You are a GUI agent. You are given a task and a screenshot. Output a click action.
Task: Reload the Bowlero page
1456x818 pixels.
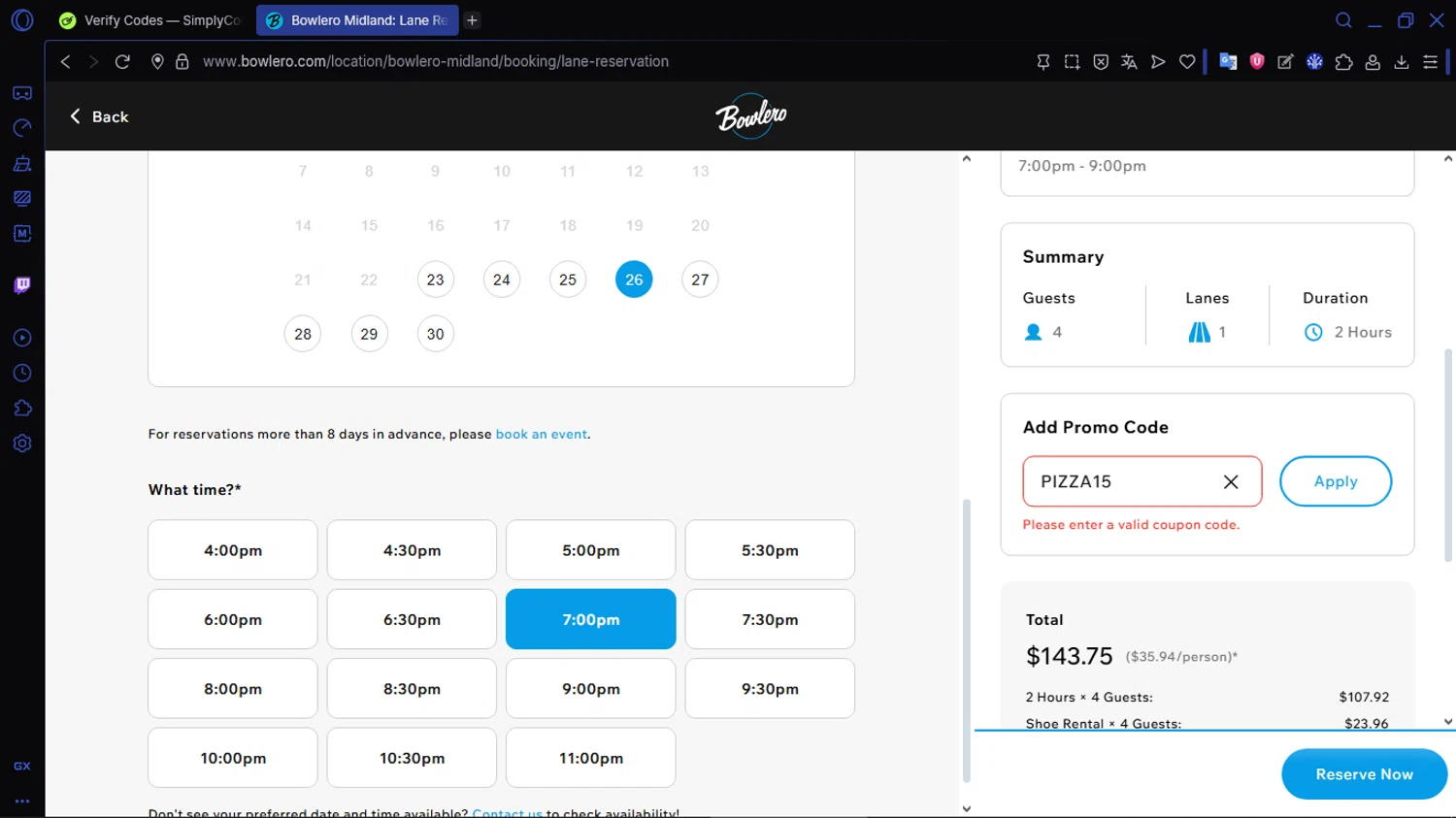(122, 61)
